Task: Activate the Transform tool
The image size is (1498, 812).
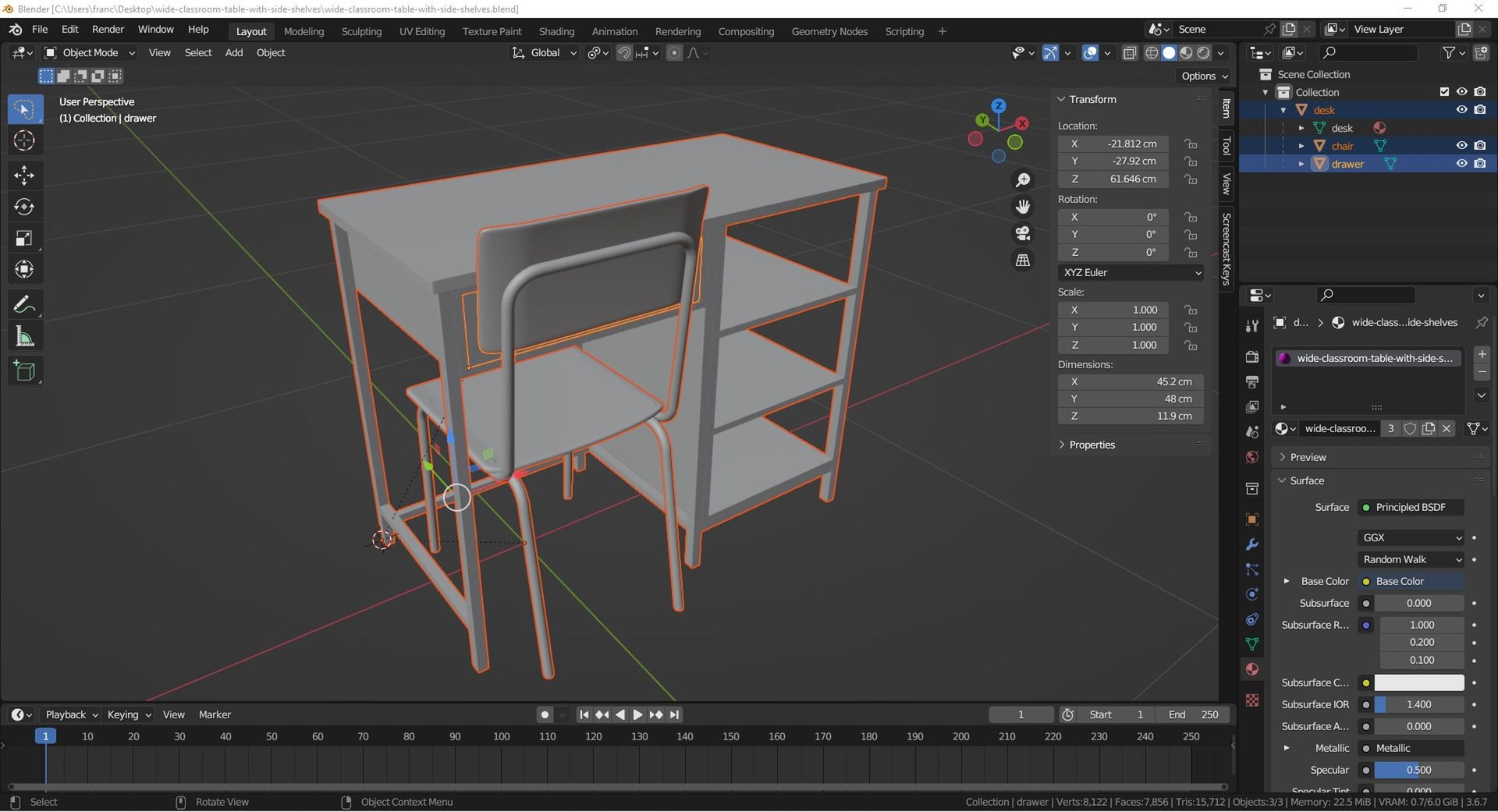Action: pyautogui.click(x=24, y=269)
